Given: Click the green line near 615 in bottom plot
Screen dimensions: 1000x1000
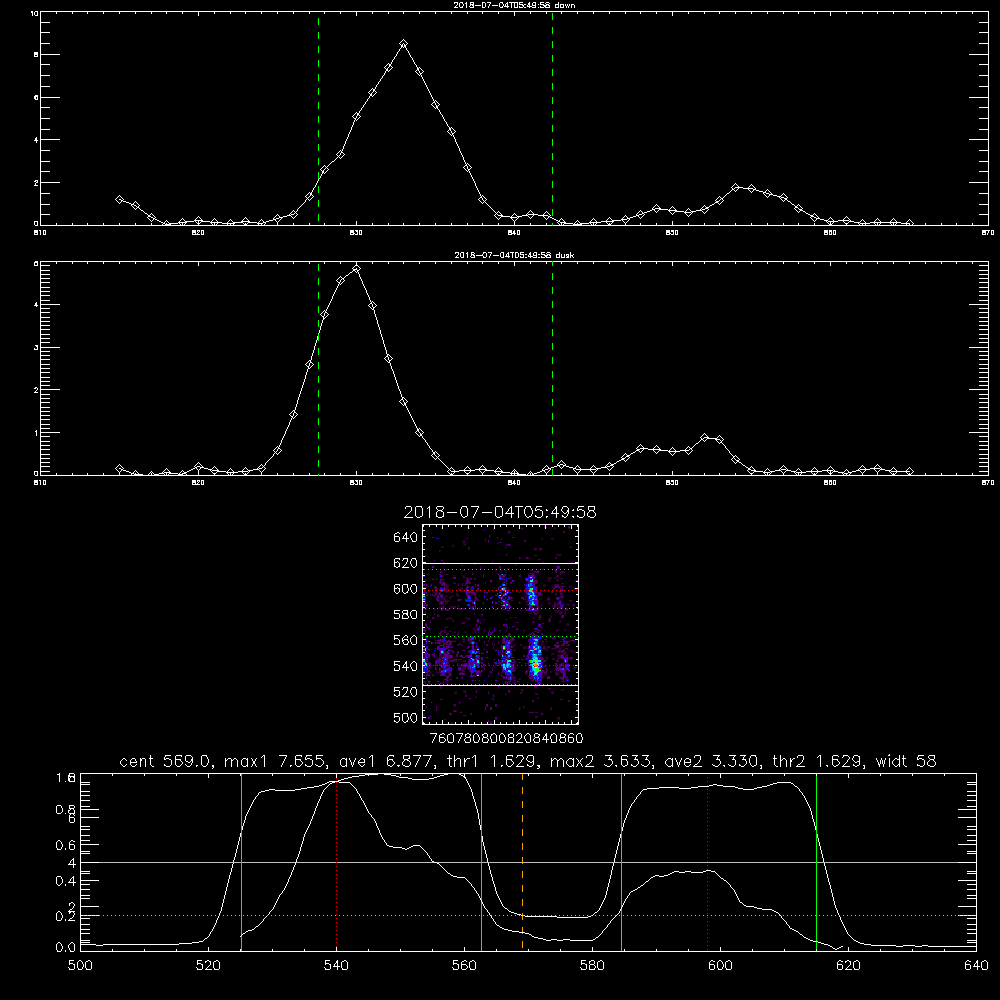Looking at the screenshot, I should [x=816, y=862].
